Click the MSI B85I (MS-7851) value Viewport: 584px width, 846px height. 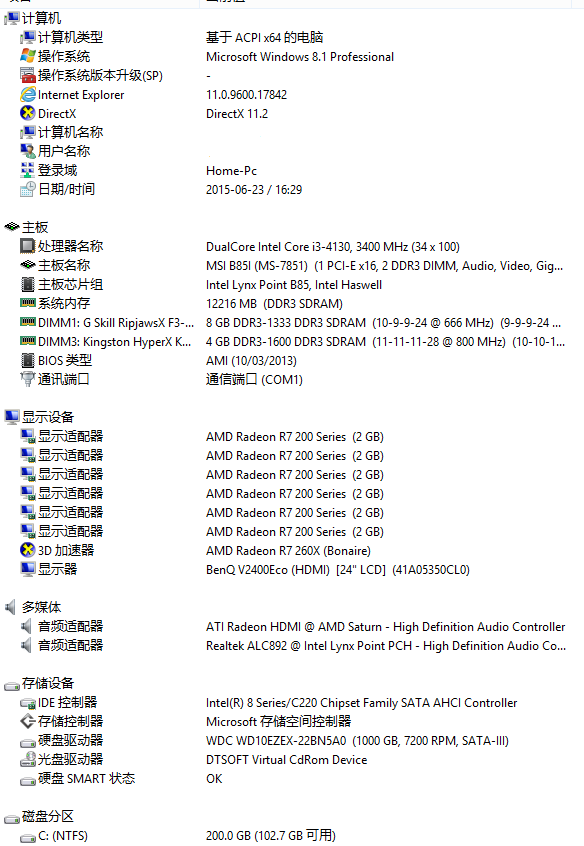(x=384, y=265)
